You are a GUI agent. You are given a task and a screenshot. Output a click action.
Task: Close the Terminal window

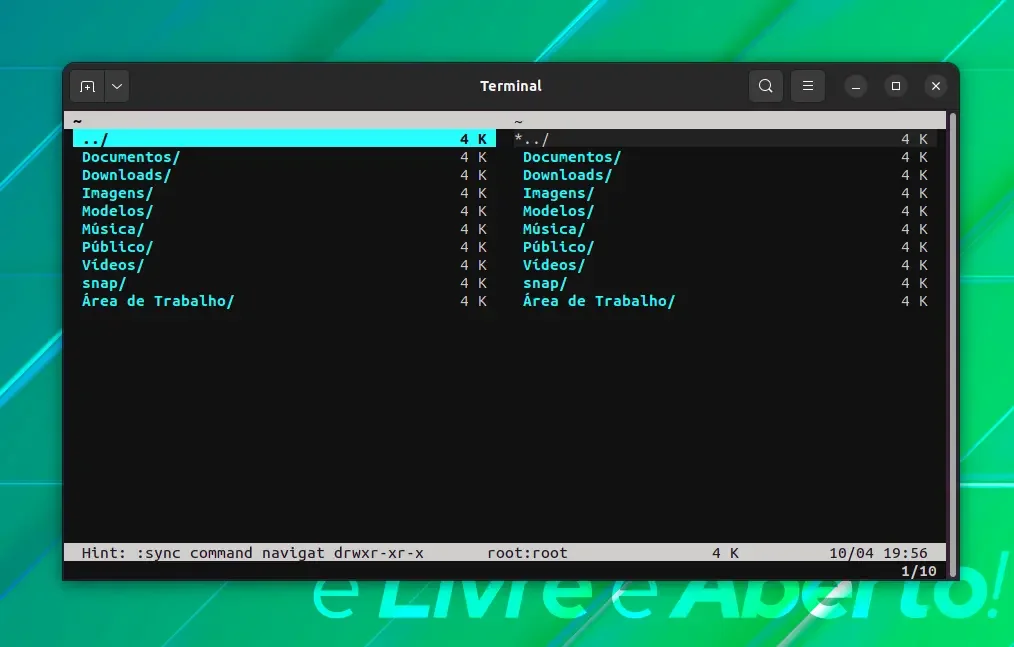click(x=936, y=86)
